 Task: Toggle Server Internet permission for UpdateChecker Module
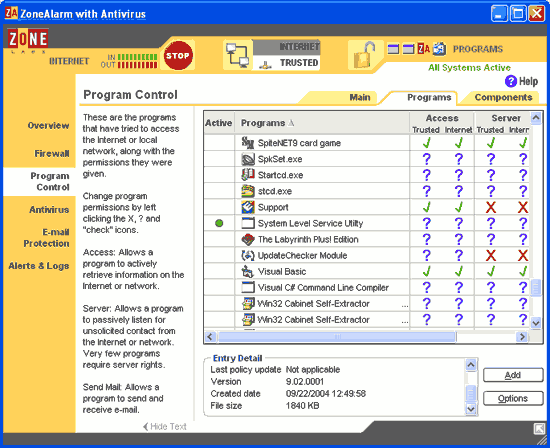coord(523,255)
